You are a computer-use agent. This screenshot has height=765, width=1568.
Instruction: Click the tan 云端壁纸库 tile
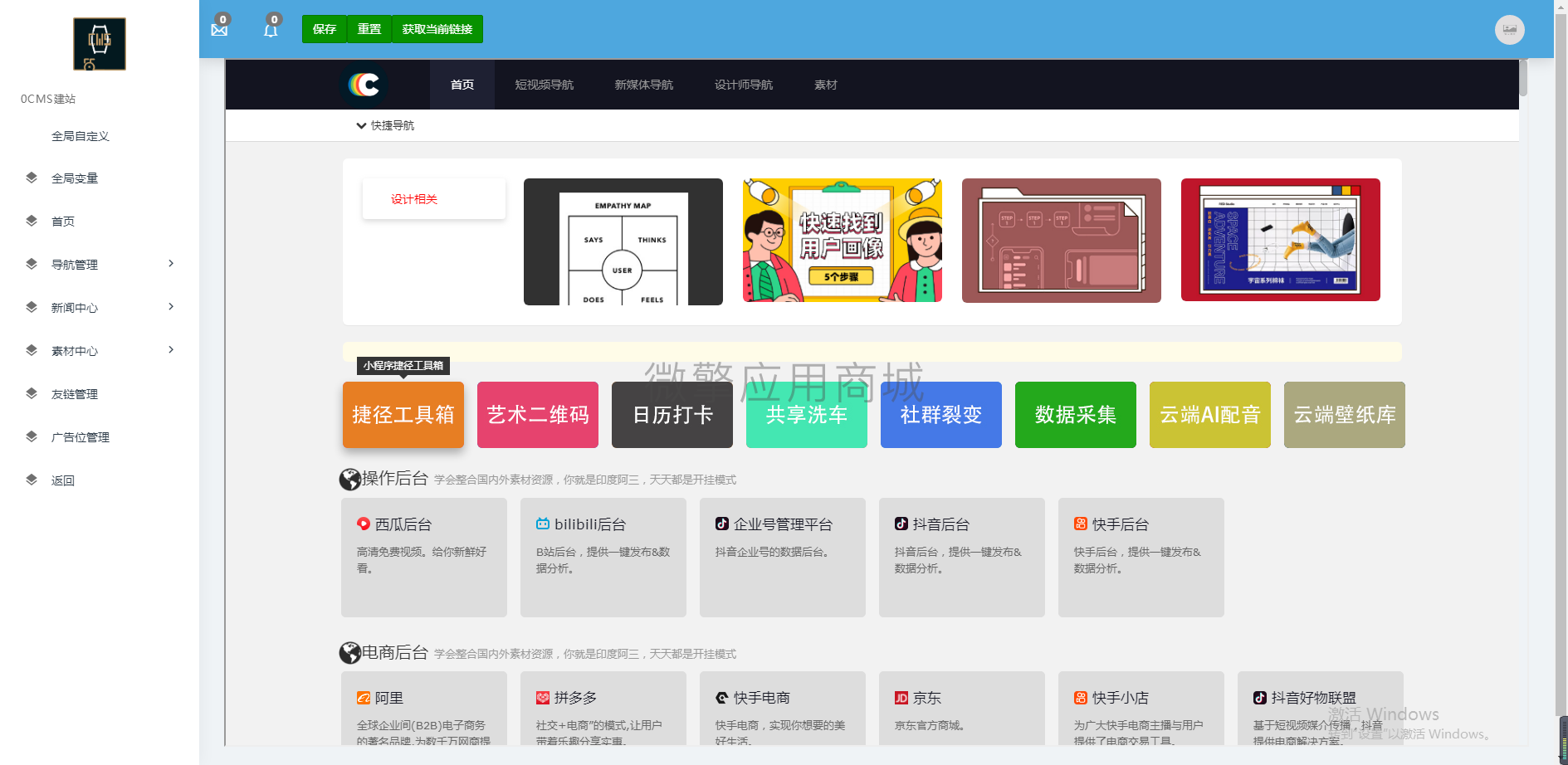tap(1345, 415)
